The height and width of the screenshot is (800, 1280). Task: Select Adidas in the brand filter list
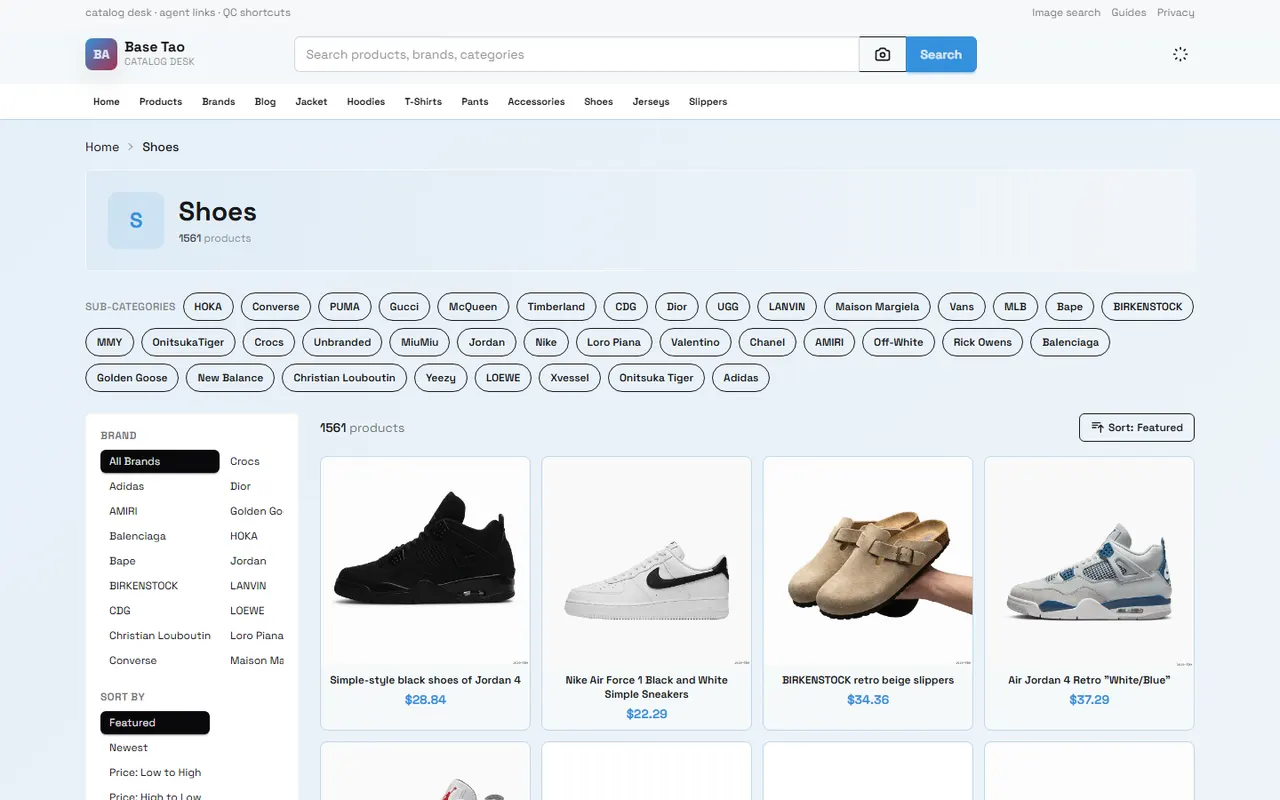127,486
